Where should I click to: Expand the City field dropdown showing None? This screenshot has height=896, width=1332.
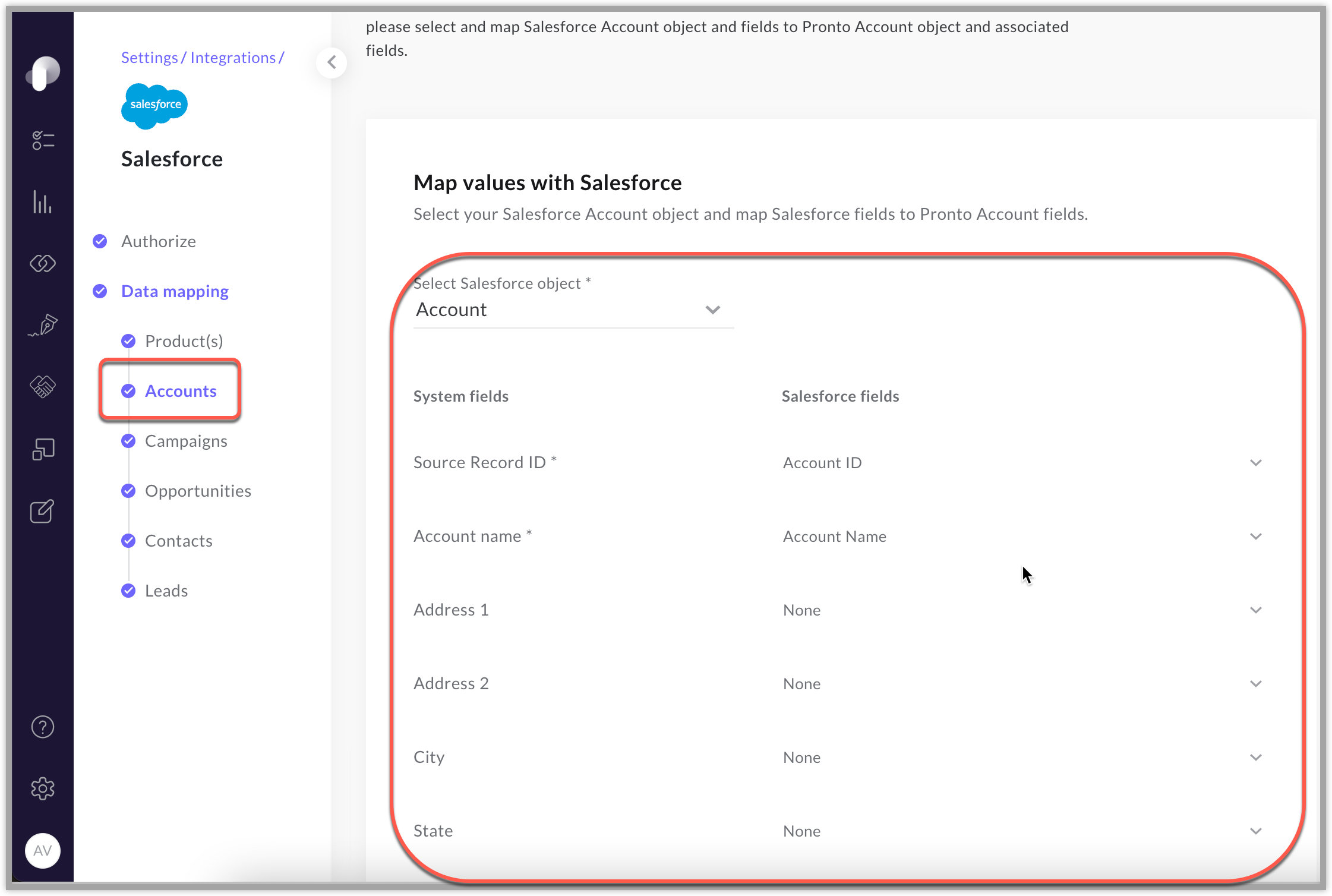click(x=1255, y=757)
